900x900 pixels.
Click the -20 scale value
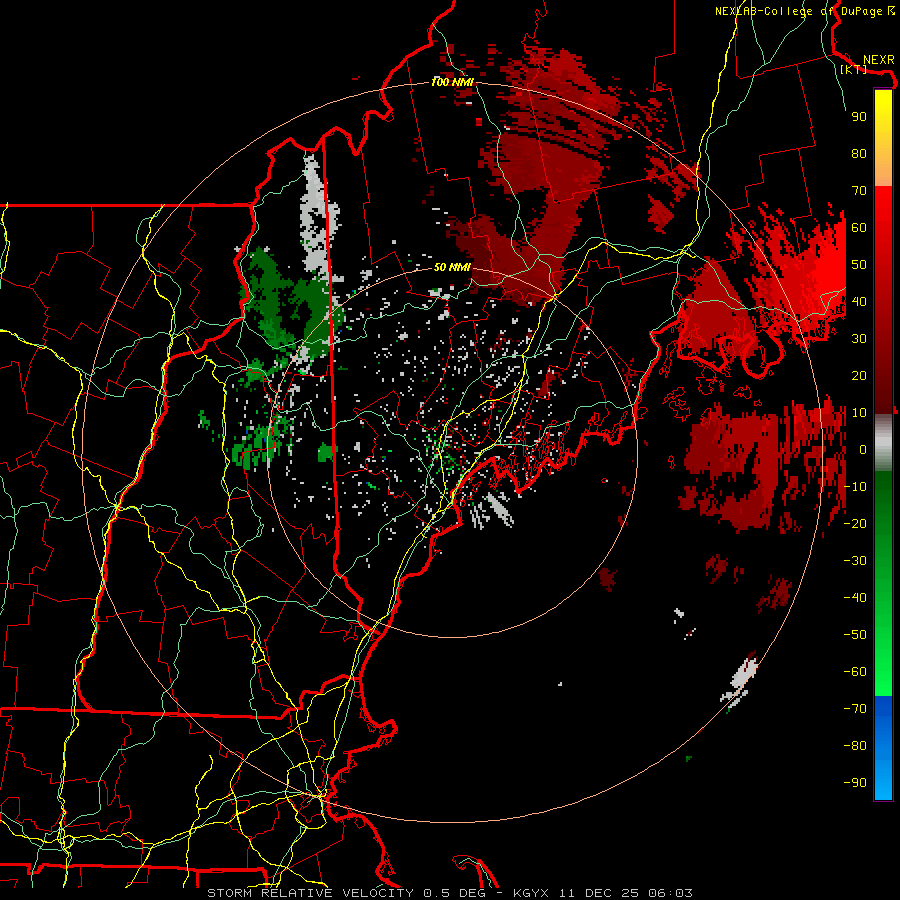coord(855,524)
